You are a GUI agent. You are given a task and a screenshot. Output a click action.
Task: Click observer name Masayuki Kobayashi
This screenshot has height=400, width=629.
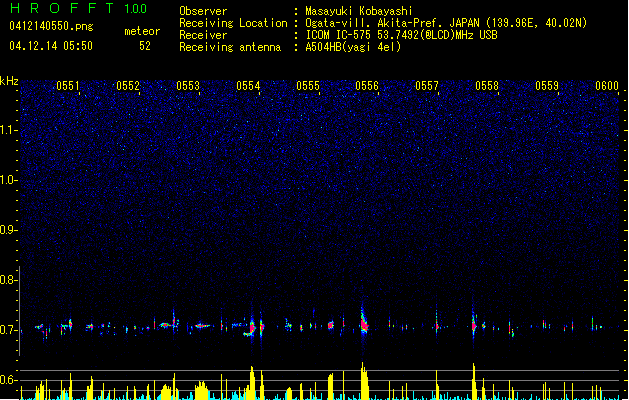[x=359, y=11]
